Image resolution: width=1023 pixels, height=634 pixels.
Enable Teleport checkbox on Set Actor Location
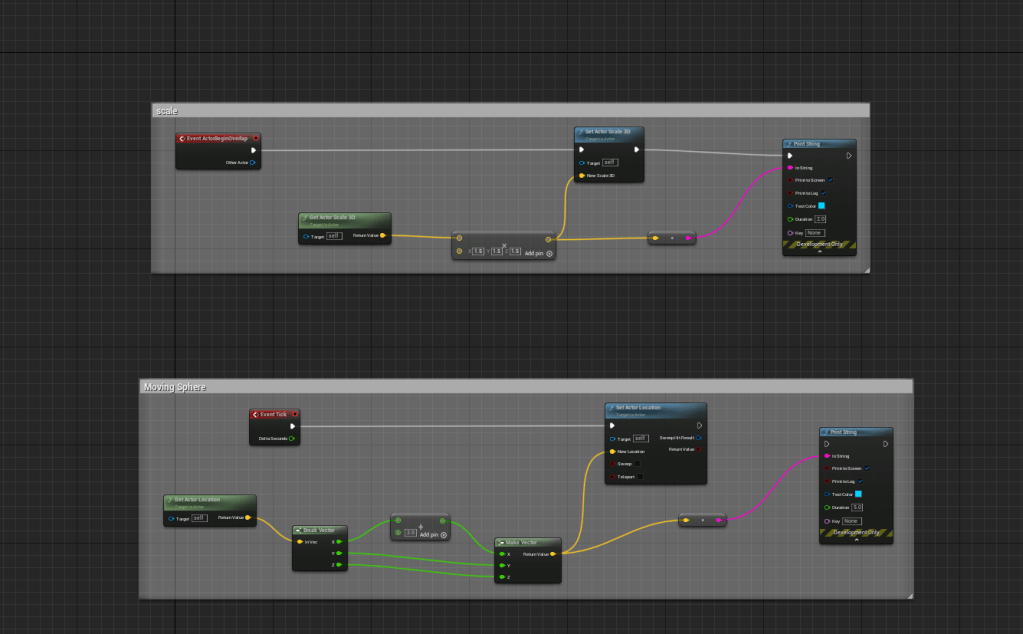pos(640,477)
